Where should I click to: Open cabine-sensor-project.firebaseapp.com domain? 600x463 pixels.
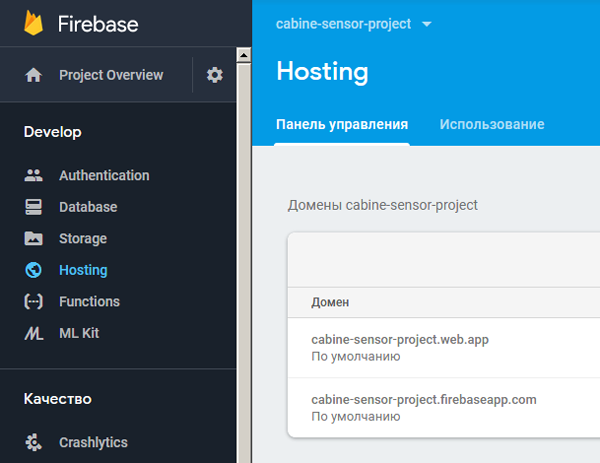click(424, 399)
